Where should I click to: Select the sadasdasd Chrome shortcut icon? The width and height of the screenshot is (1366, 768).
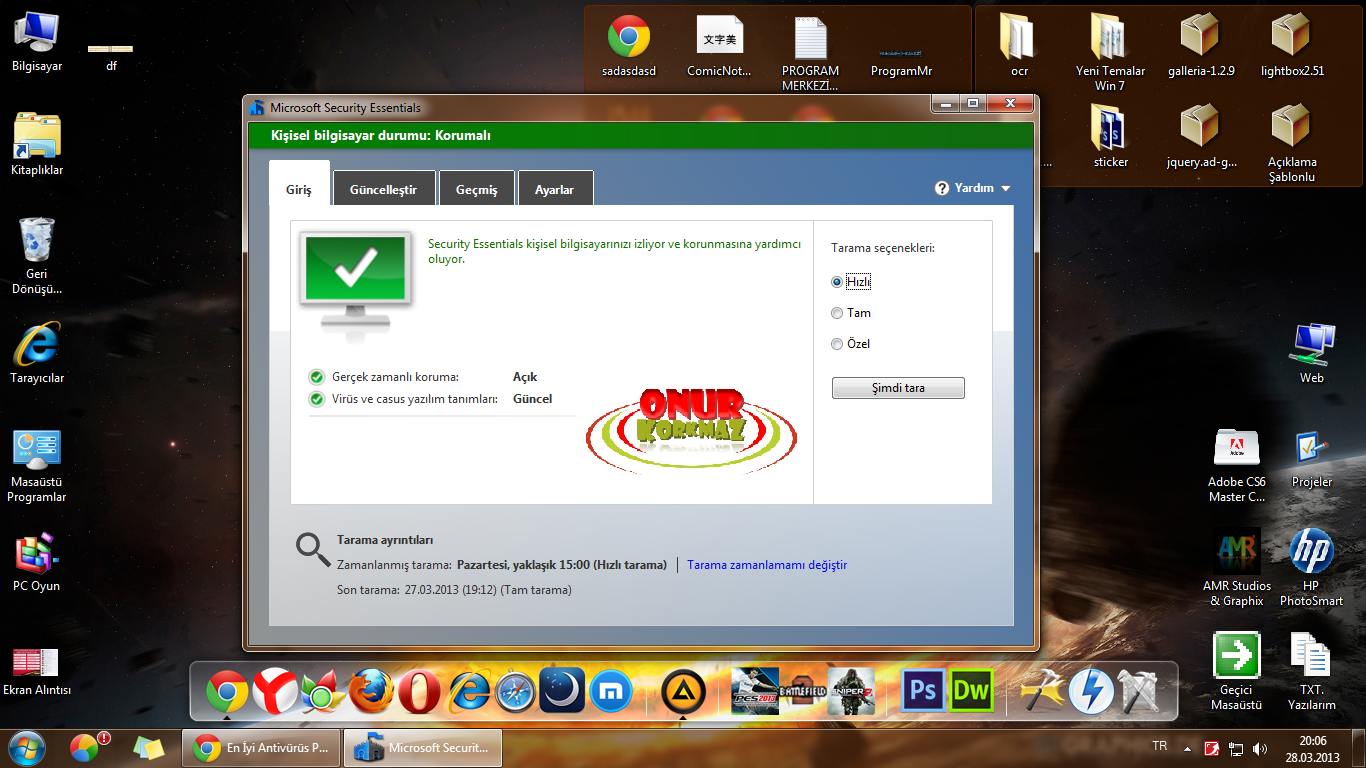coord(629,45)
